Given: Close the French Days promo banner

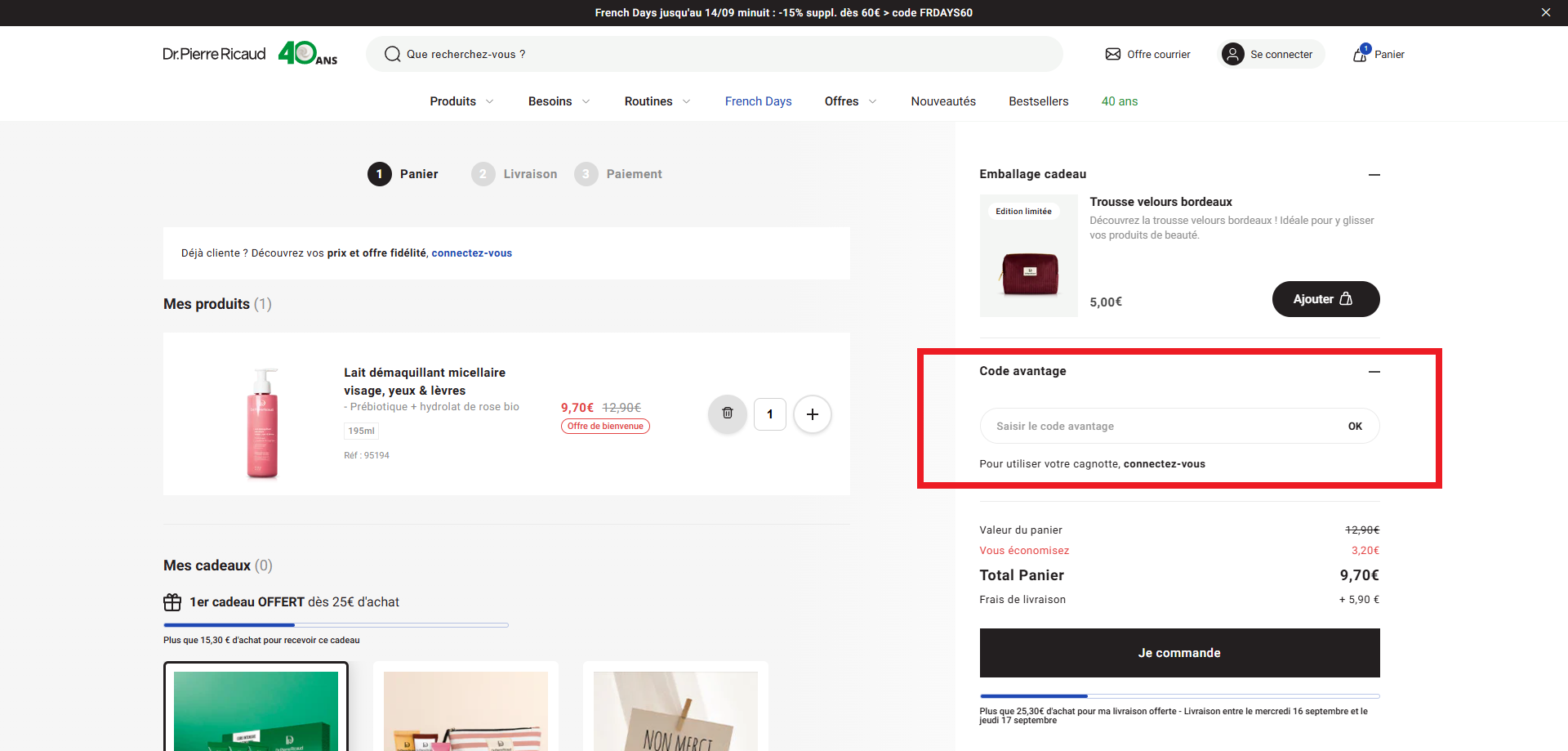Looking at the screenshot, I should 1545,12.
